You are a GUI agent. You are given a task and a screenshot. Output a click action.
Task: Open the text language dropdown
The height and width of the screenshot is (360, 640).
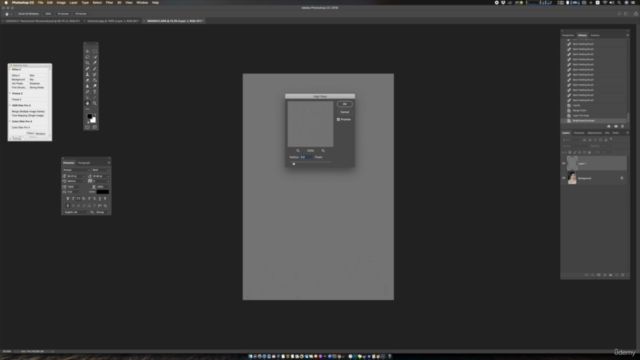[x=76, y=212]
